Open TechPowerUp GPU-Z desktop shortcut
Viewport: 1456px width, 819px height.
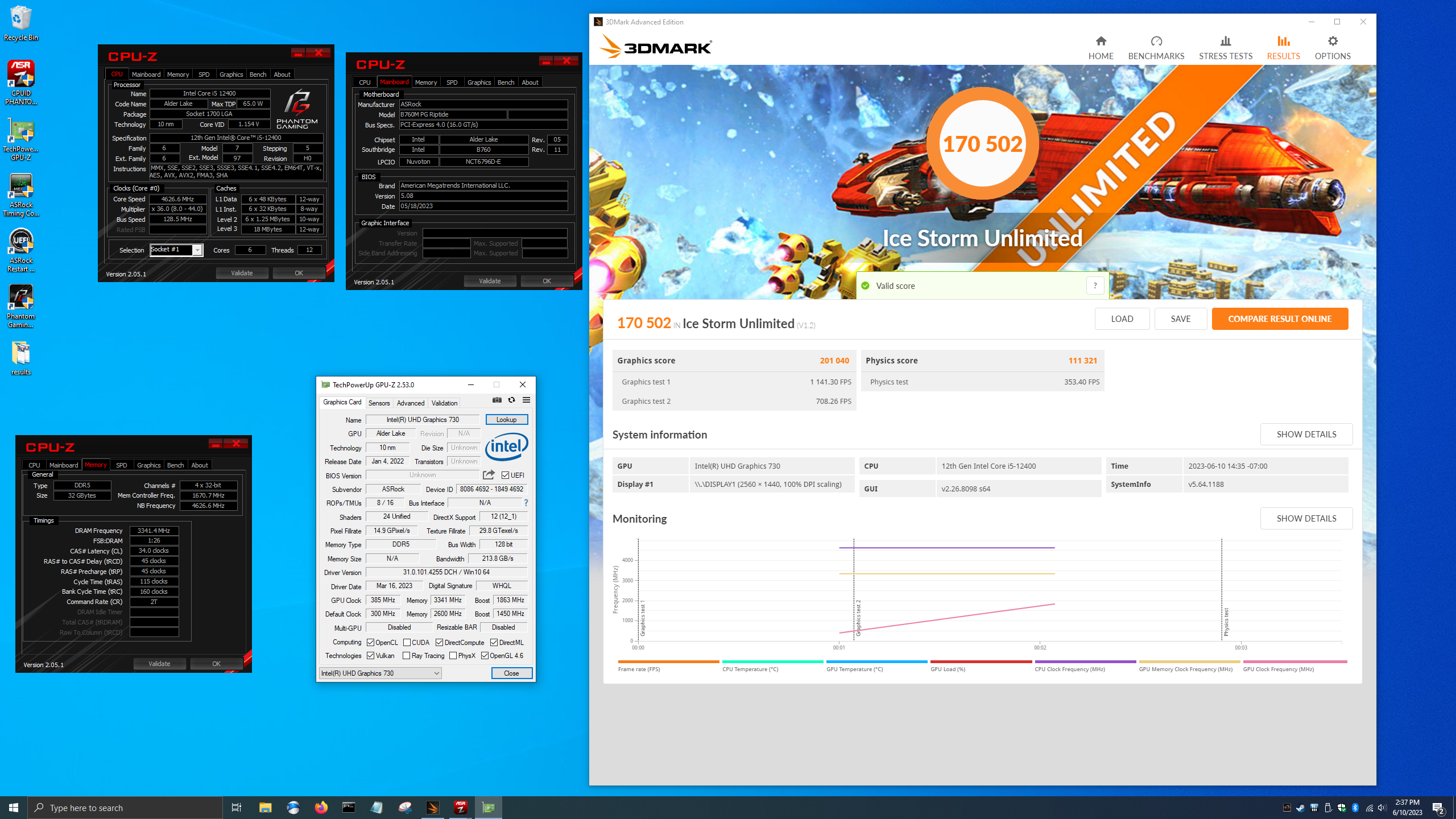click(x=21, y=140)
